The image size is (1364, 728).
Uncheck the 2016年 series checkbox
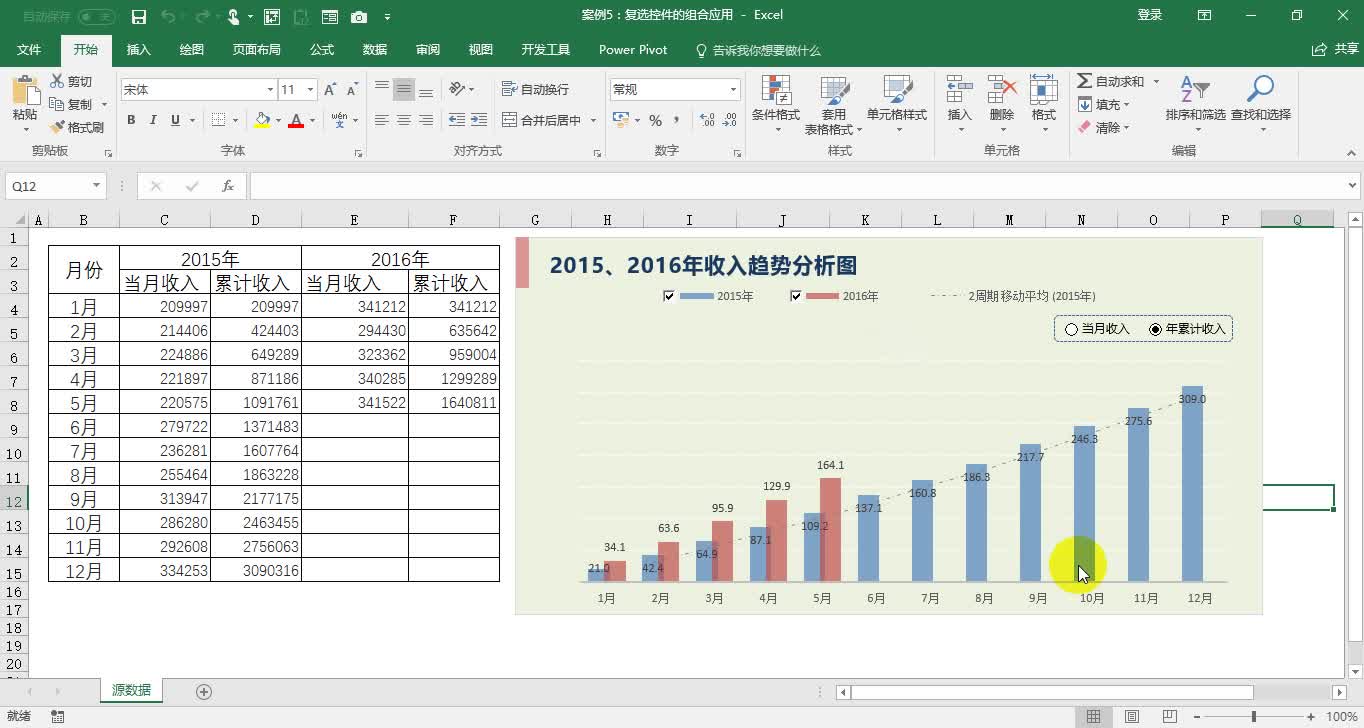click(795, 295)
